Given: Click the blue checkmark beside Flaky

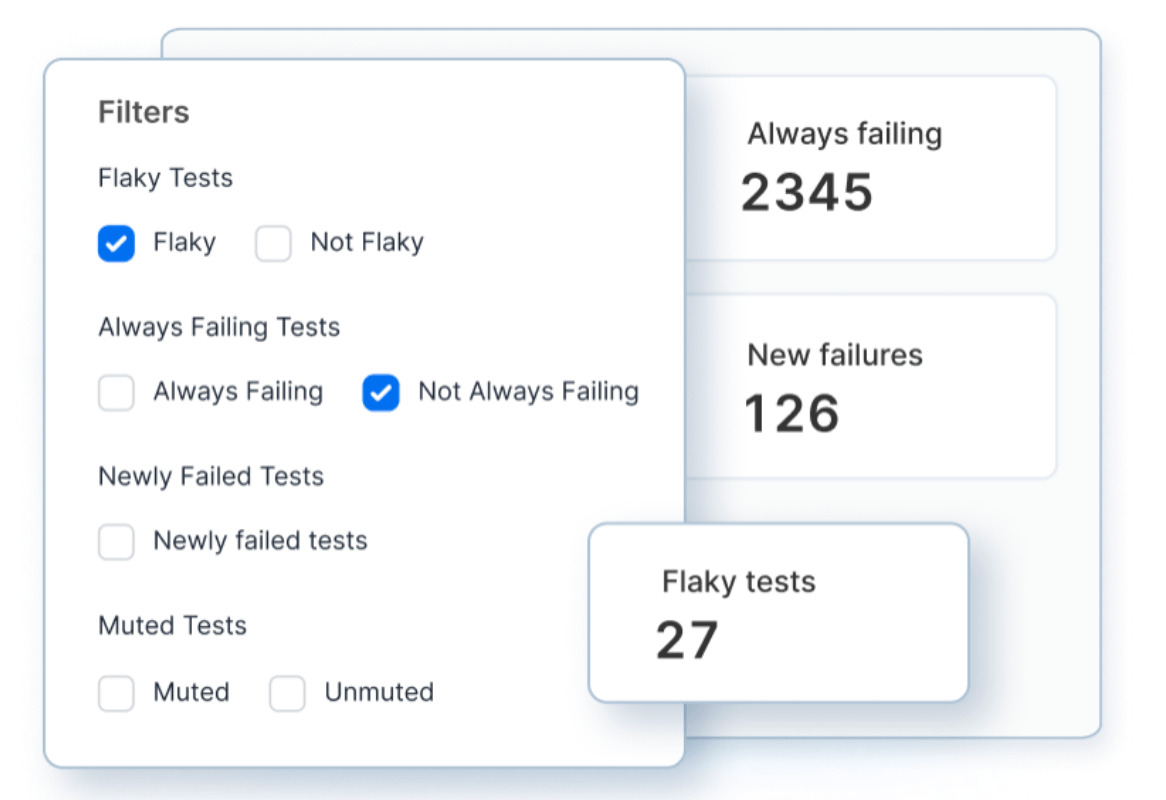Looking at the screenshot, I should [115, 242].
